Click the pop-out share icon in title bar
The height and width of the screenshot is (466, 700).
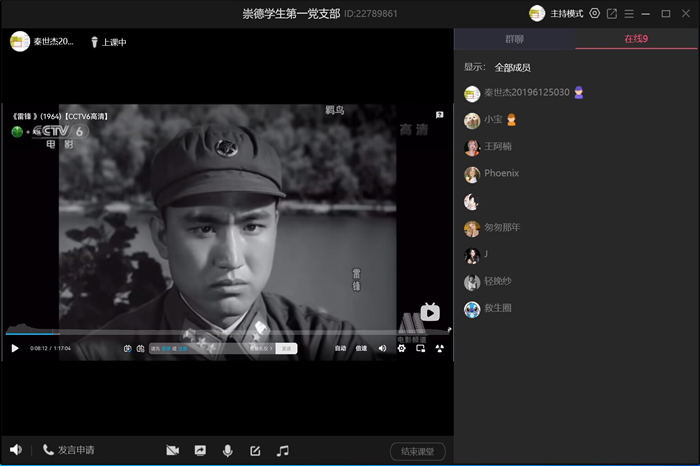click(612, 13)
